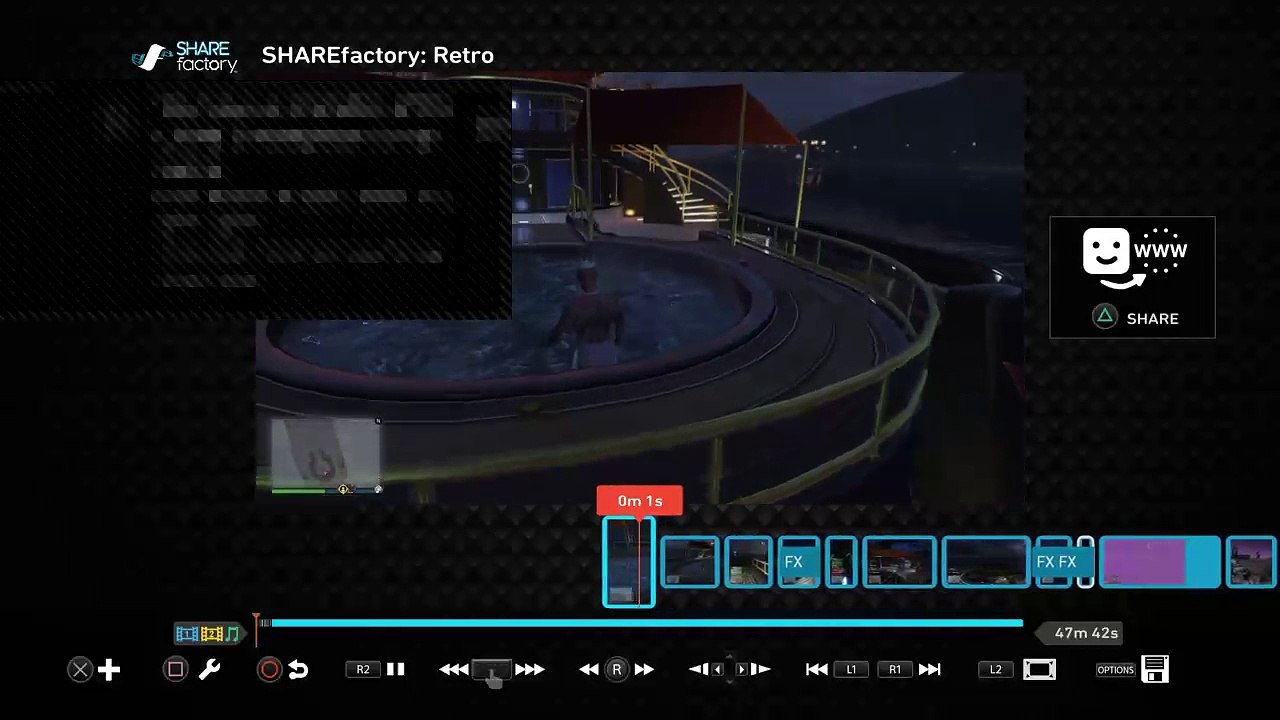This screenshot has width=1280, height=720.
Task: Click the OPTIONS button label
Action: coord(1115,670)
